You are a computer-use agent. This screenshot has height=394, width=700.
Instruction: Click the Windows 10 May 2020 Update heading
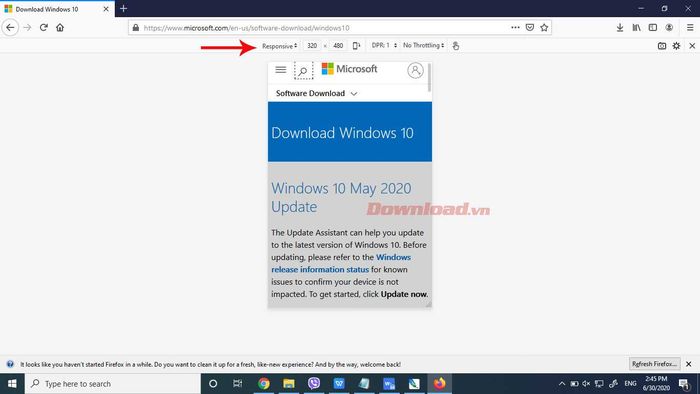[341, 197]
